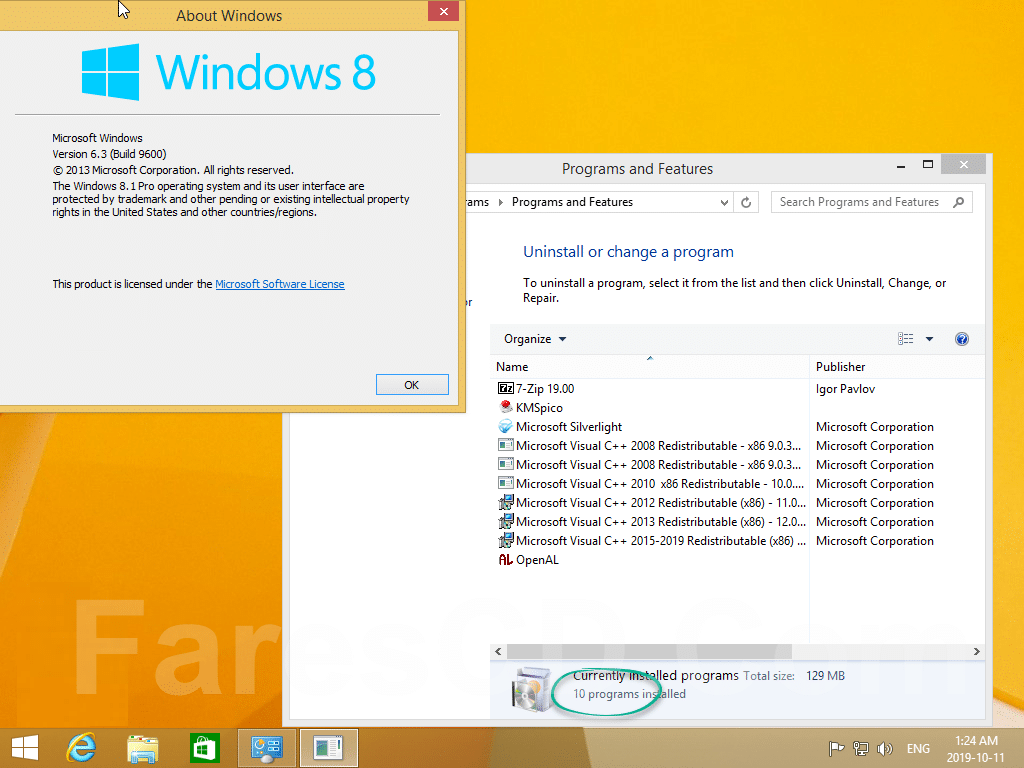1024x768 pixels.
Task: Open the Microsoft Software License link
Action: pyautogui.click(x=280, y=284)
